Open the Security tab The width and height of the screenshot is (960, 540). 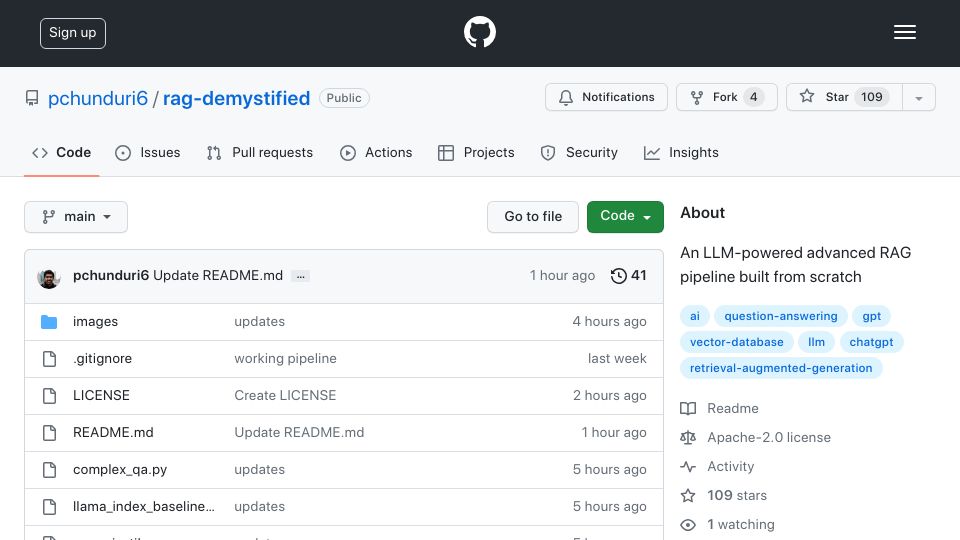tap(579, 152)
